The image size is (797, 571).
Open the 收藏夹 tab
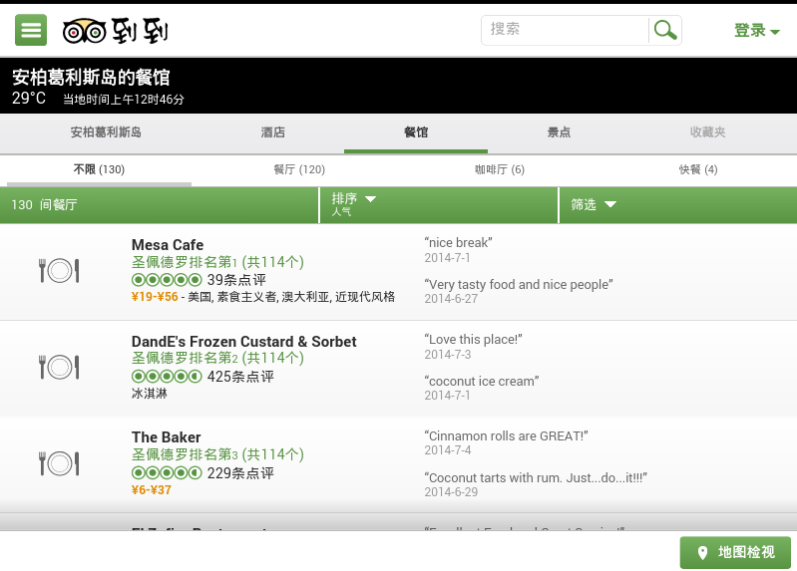click(708, 133)
